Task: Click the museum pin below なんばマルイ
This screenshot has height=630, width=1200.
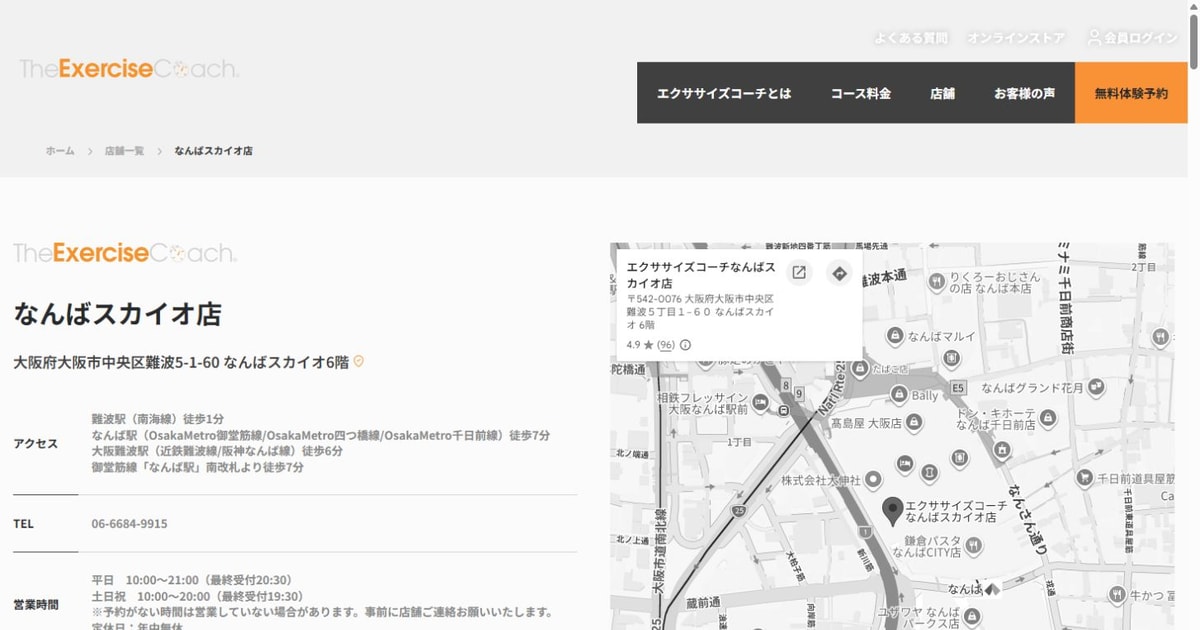Action: (x=951, y=357)
